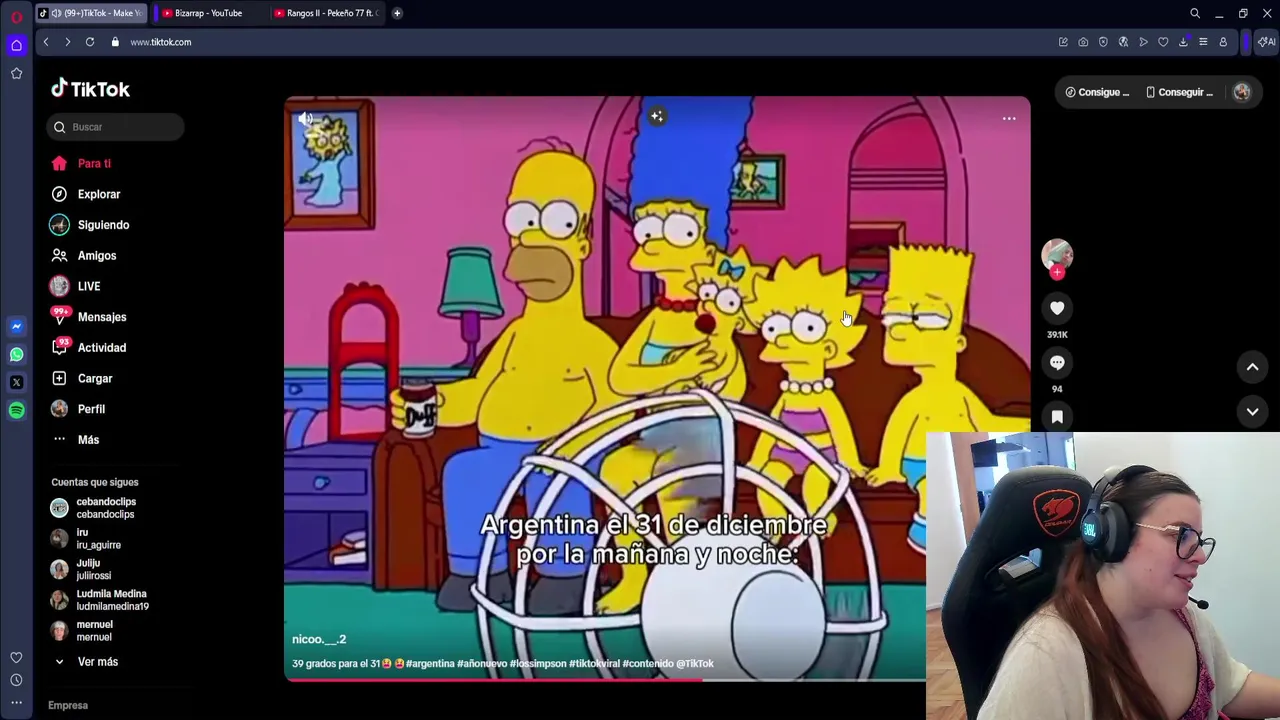Open the browser tab search magnifier

tap(1195, 13)
